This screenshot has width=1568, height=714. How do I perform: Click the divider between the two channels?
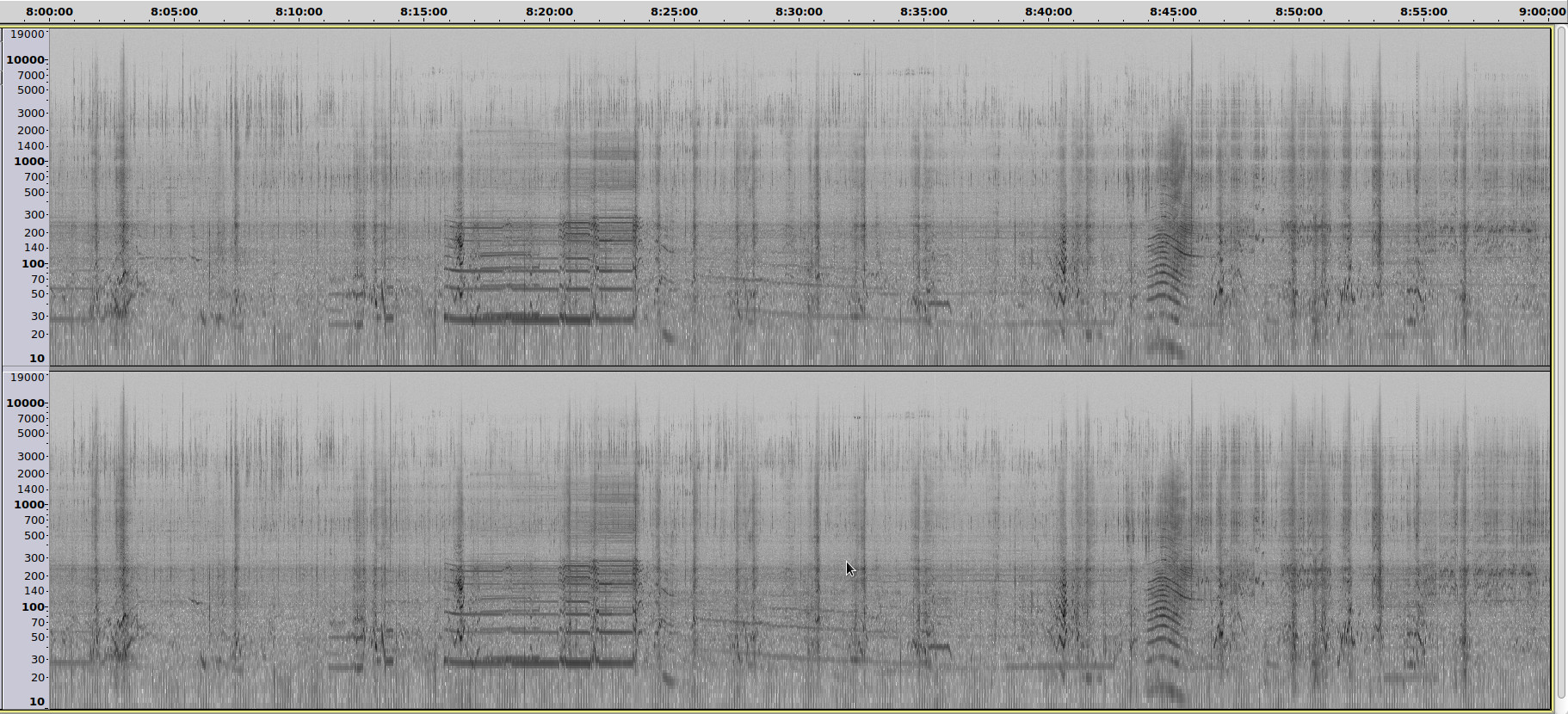click(799, 369)
